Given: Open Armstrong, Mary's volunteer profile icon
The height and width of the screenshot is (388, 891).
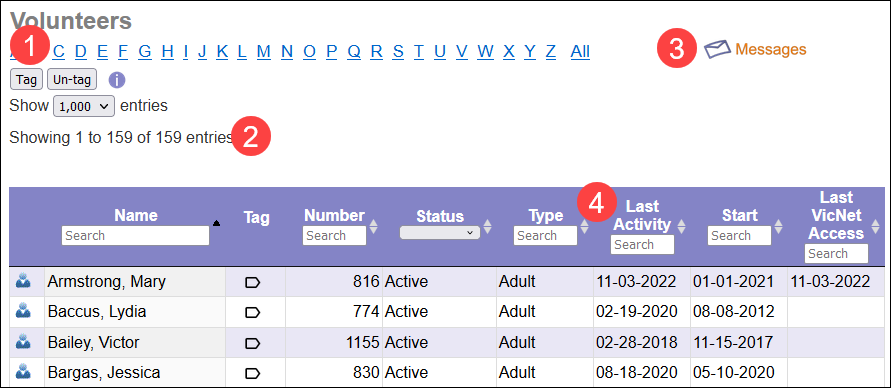Looking at the screenshot, I should (x=23, y=281).
